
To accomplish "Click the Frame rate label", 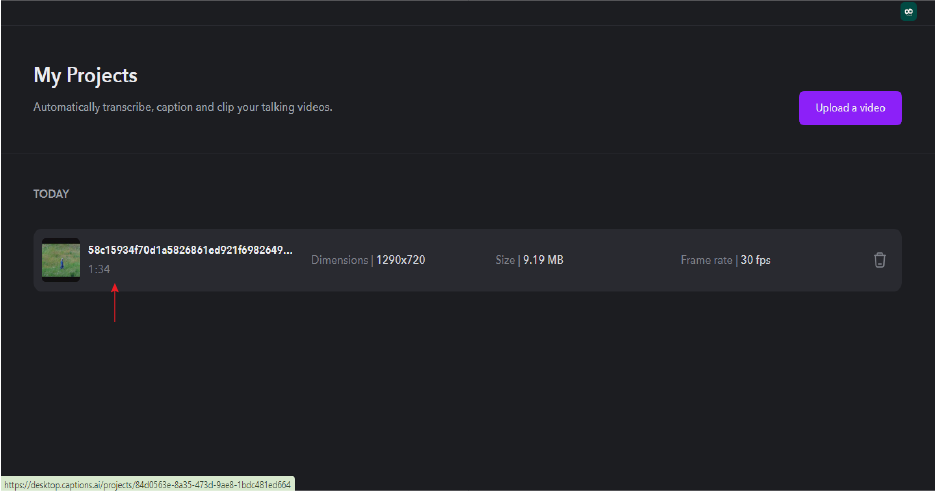I will point(707,260).
